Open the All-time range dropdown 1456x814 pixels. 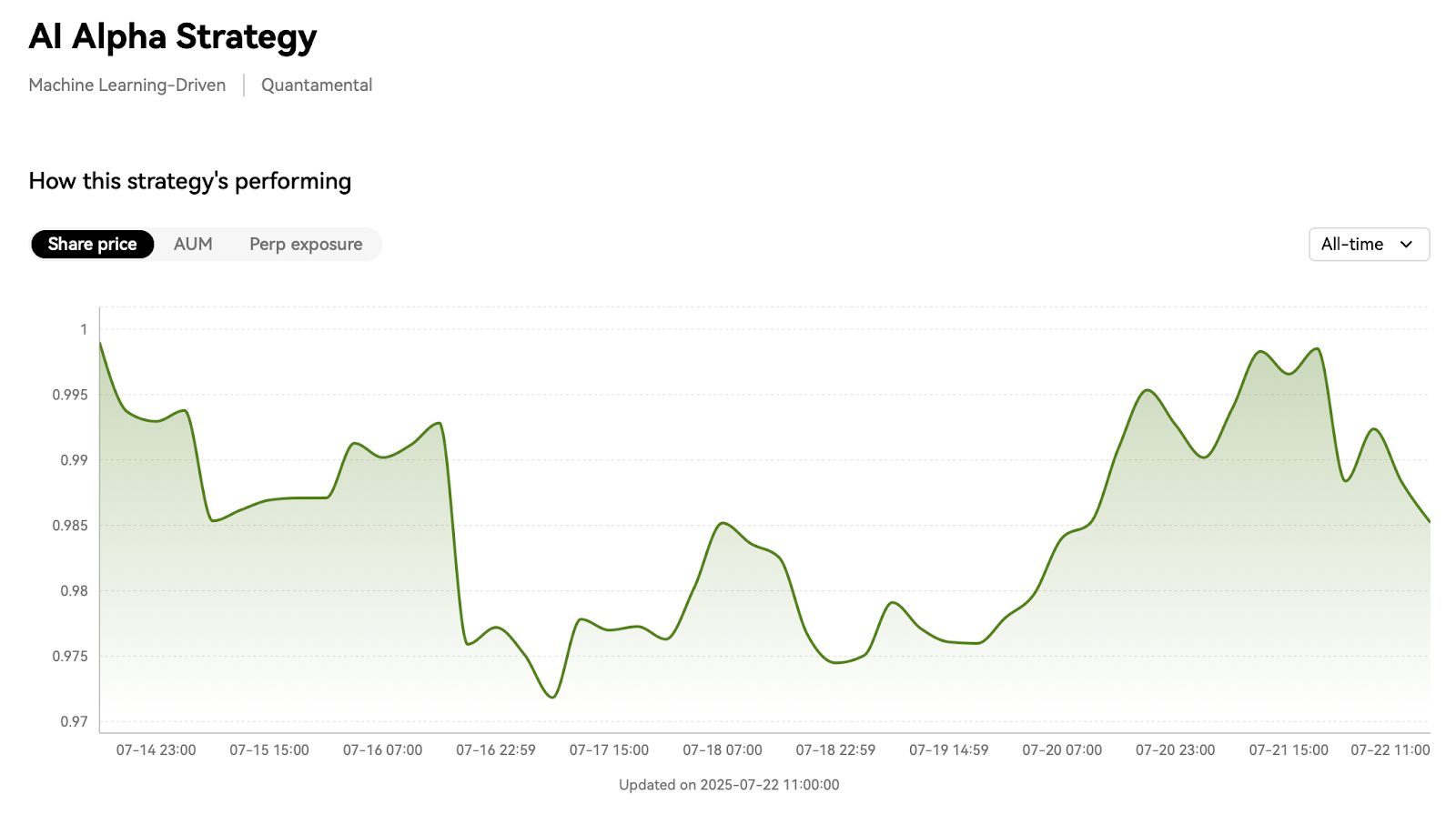pyautogui.click(x=1369, y=244)
